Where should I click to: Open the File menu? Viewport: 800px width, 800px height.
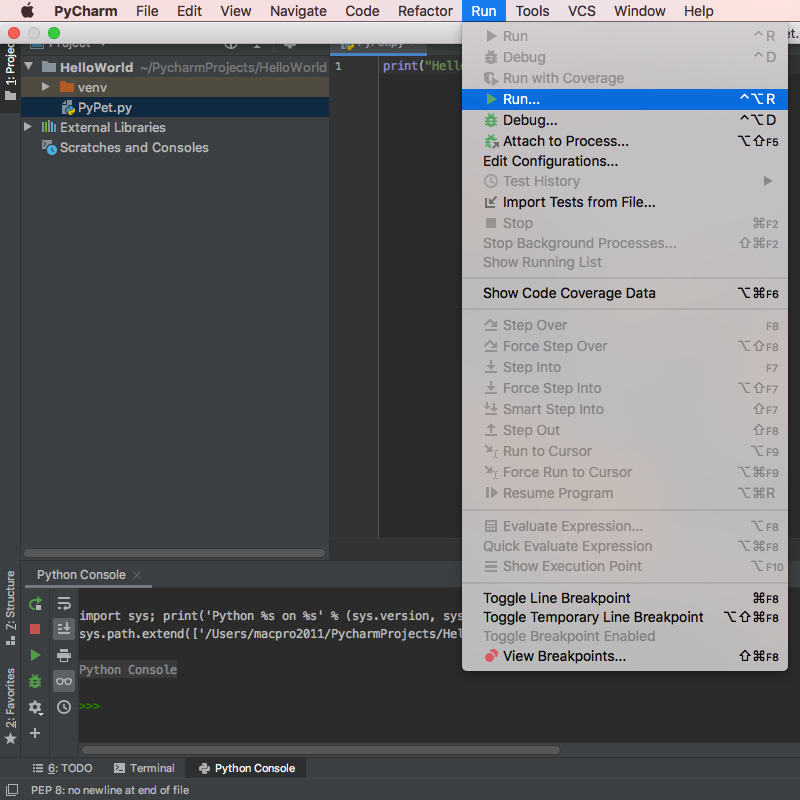click(147, 11)
